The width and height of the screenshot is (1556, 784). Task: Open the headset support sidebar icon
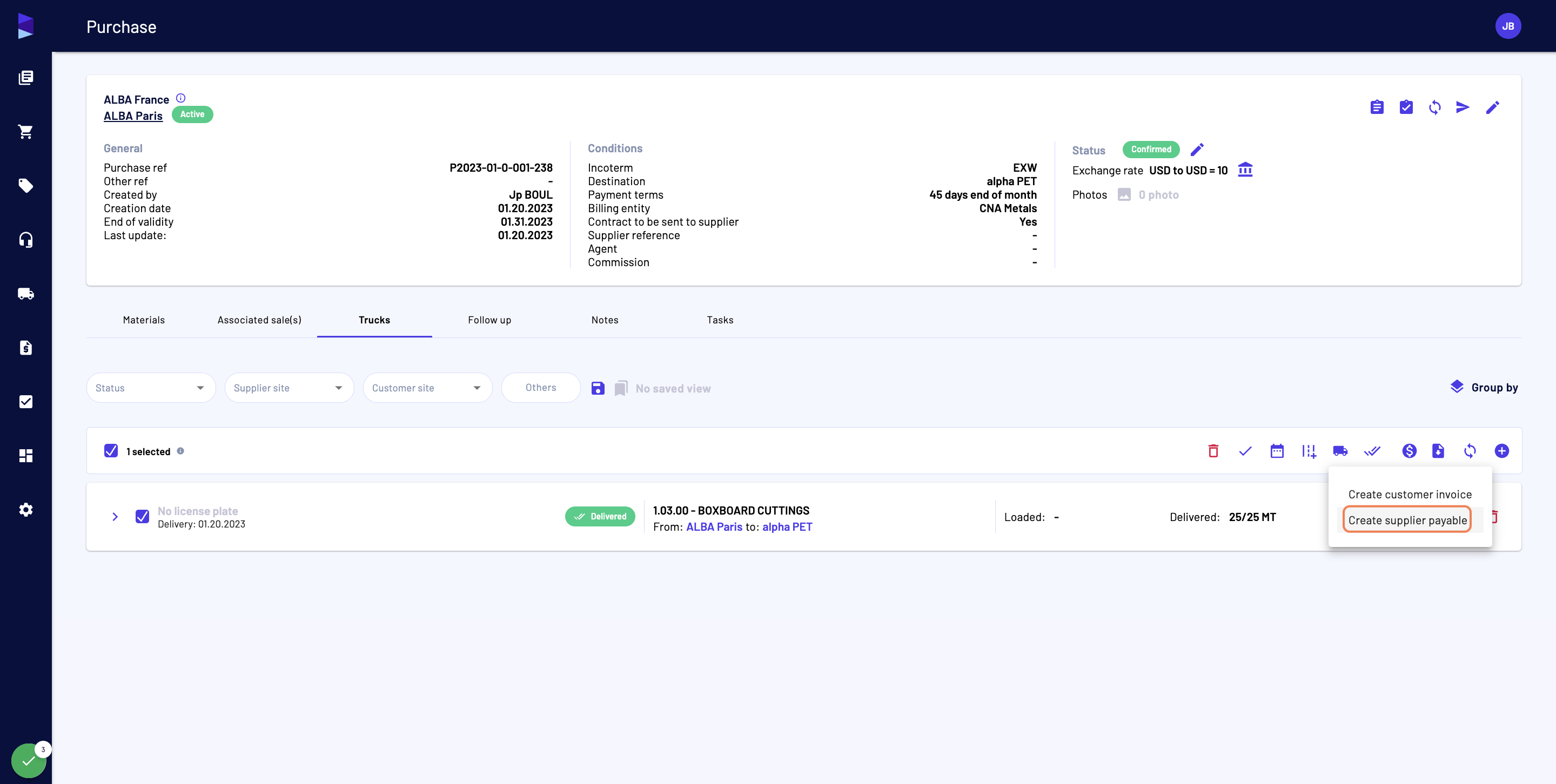pos(25,240)
